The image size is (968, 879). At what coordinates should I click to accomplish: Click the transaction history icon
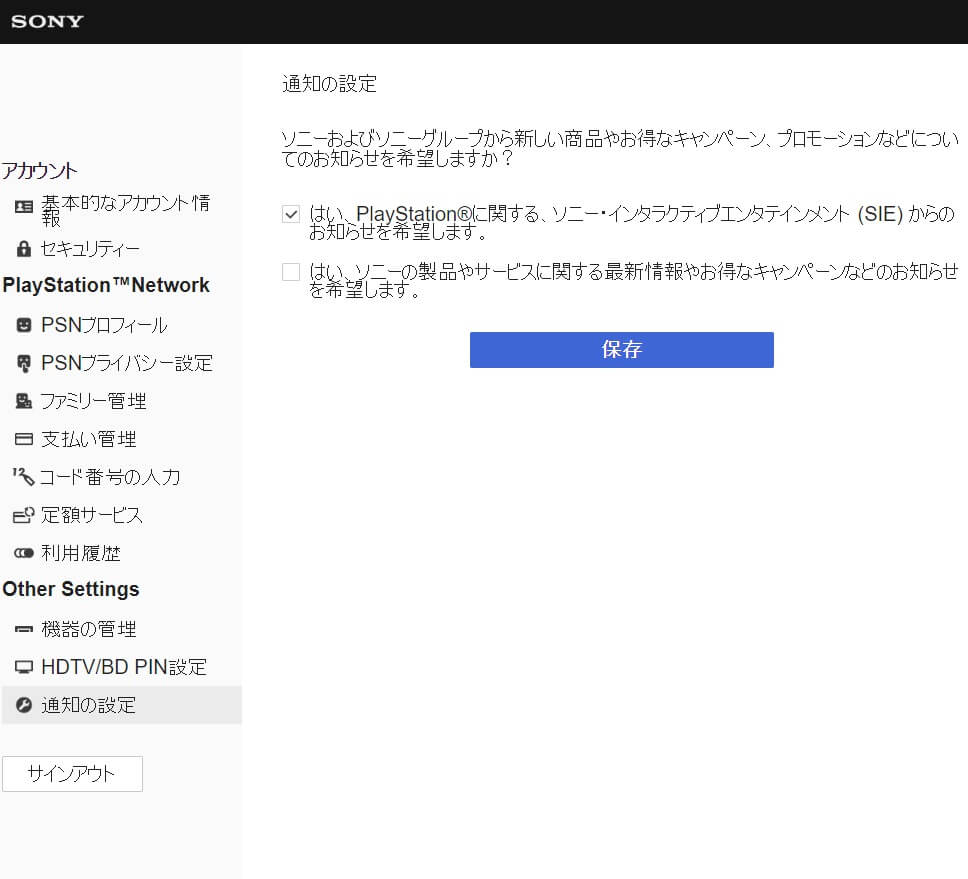click(x=24, y=553)
